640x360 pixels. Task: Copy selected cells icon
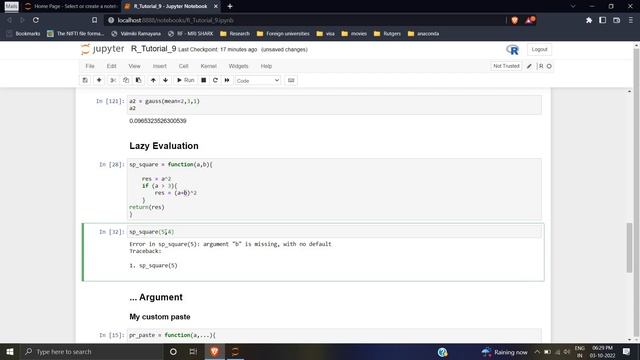tap(126, 80)
